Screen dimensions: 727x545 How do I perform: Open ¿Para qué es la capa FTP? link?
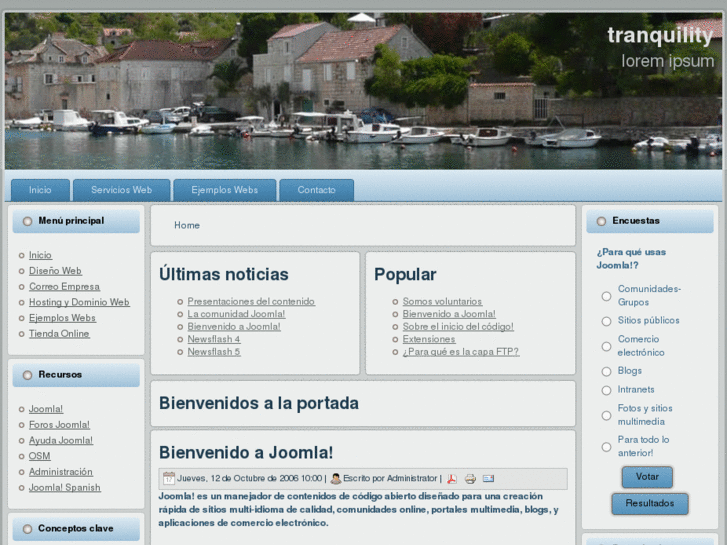(461, 352)
